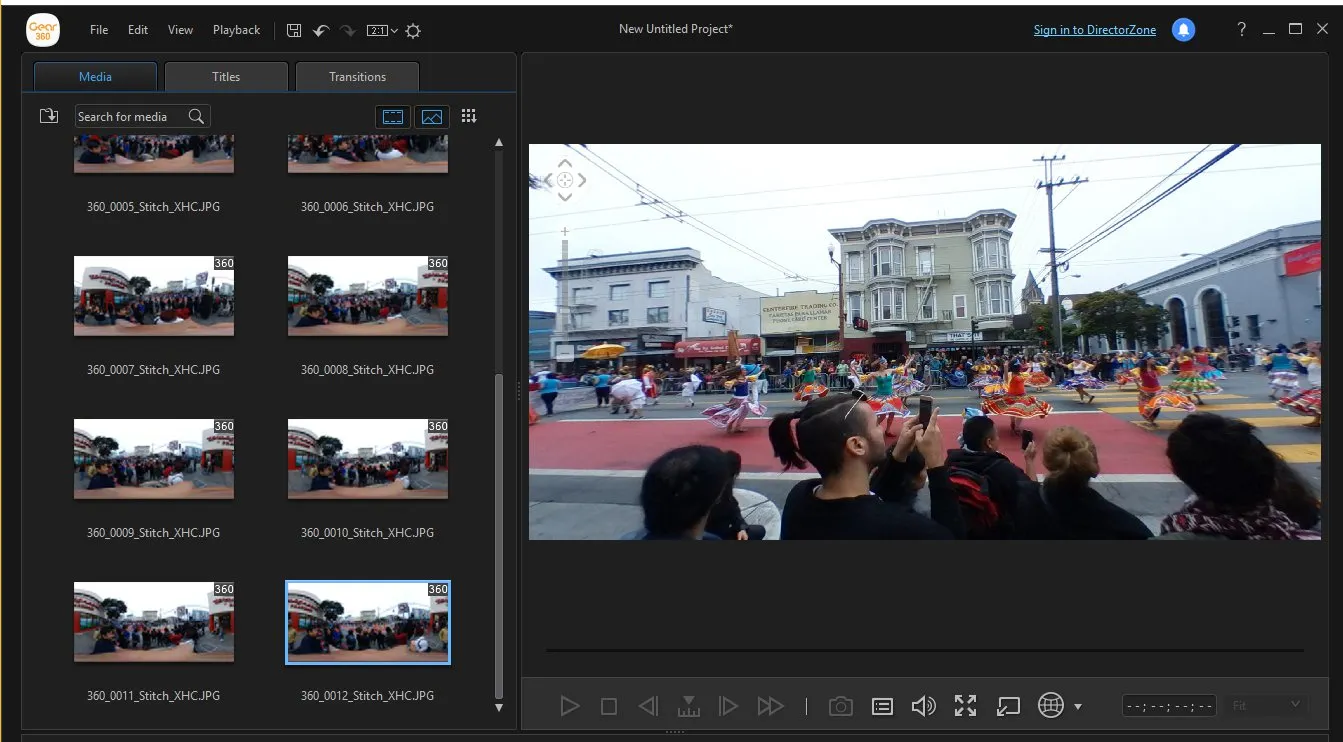Click the preview seek bar
Viewport: 1343px width, 742px height.
925,651
